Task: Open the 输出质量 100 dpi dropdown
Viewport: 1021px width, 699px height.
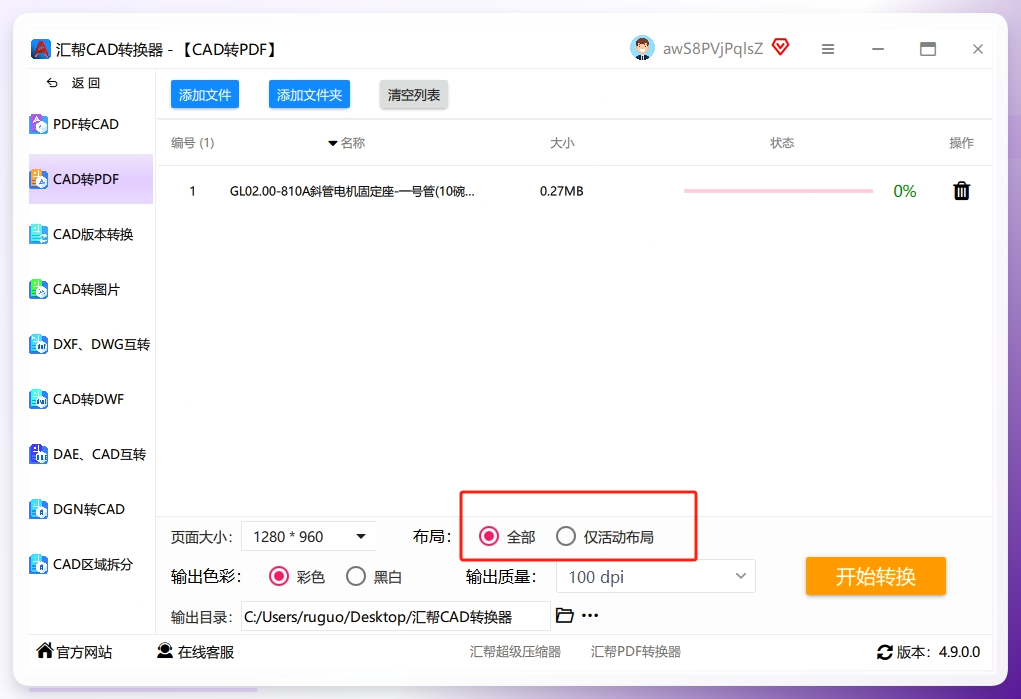Action: pyautogui.click(x=656, y=577)
